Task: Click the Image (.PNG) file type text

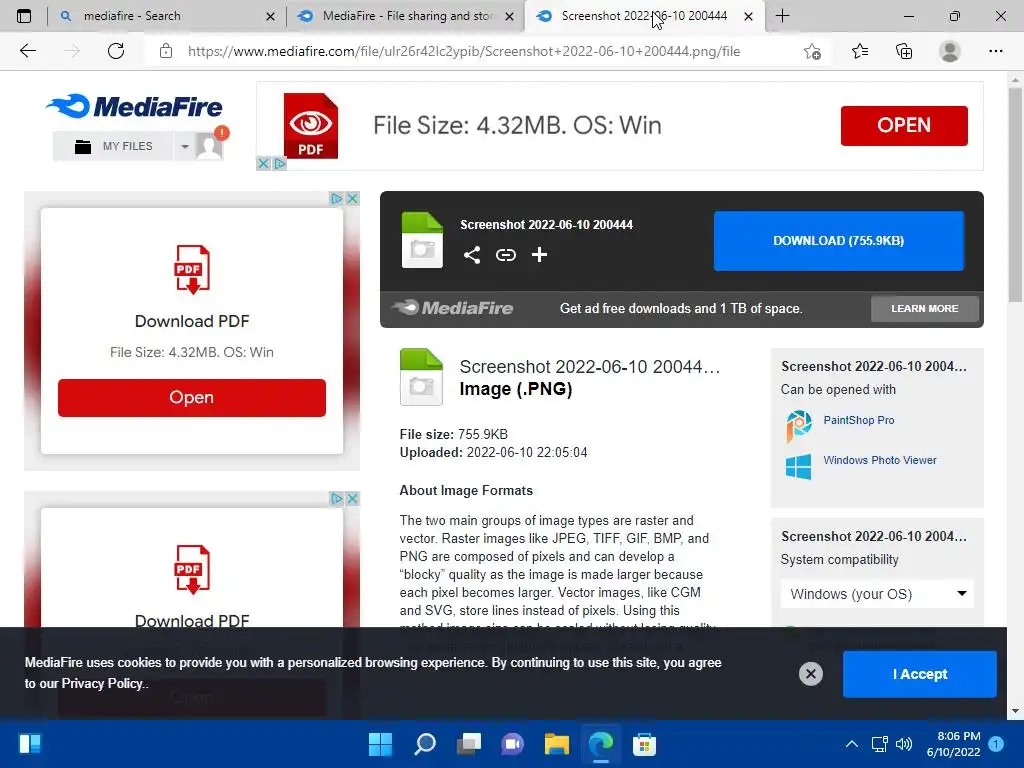Action: [x=516, y=389]
